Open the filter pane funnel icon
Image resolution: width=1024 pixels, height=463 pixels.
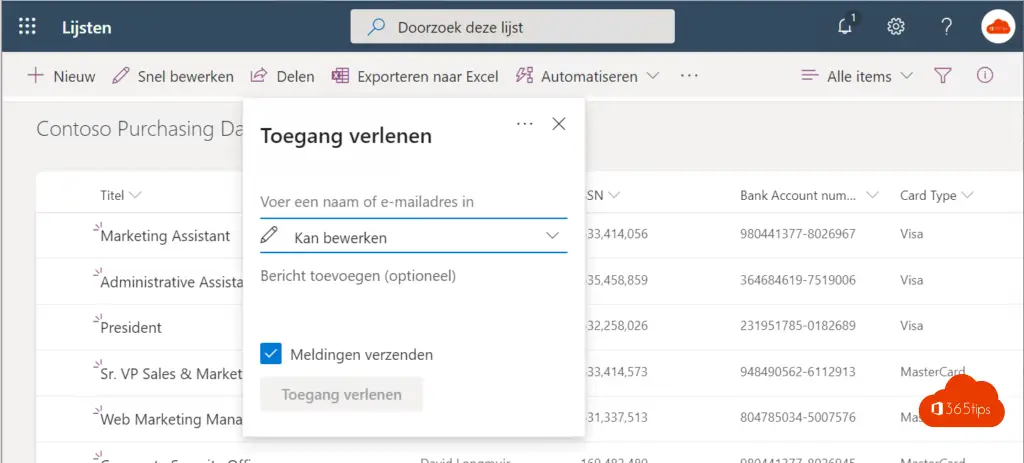pos(941,76)
